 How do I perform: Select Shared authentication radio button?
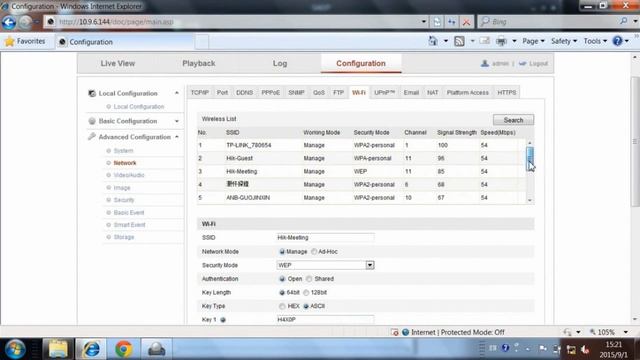(309, 279)
